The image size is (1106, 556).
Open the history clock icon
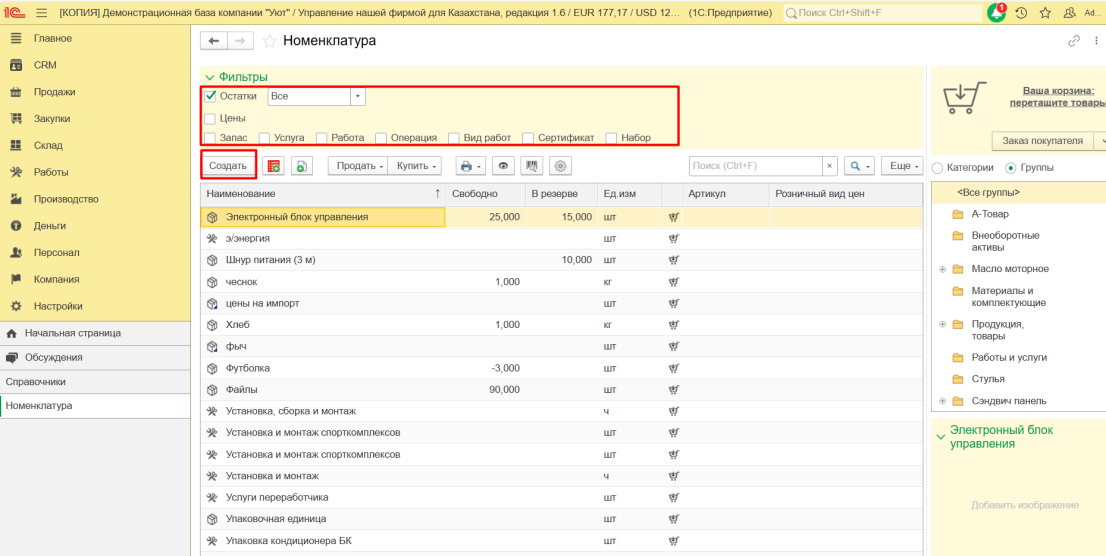coord(1021,13)
